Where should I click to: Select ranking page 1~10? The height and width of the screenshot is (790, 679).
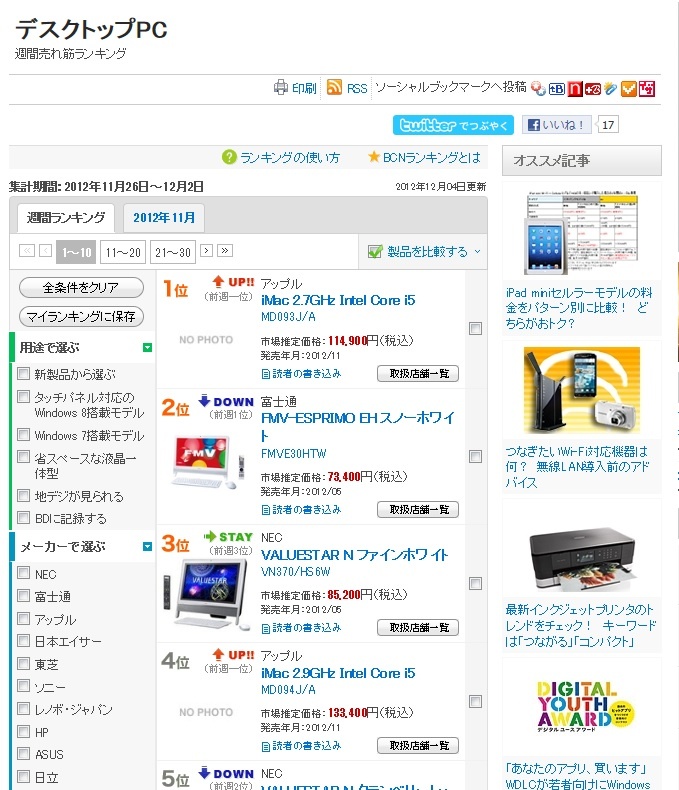point(76,252)
